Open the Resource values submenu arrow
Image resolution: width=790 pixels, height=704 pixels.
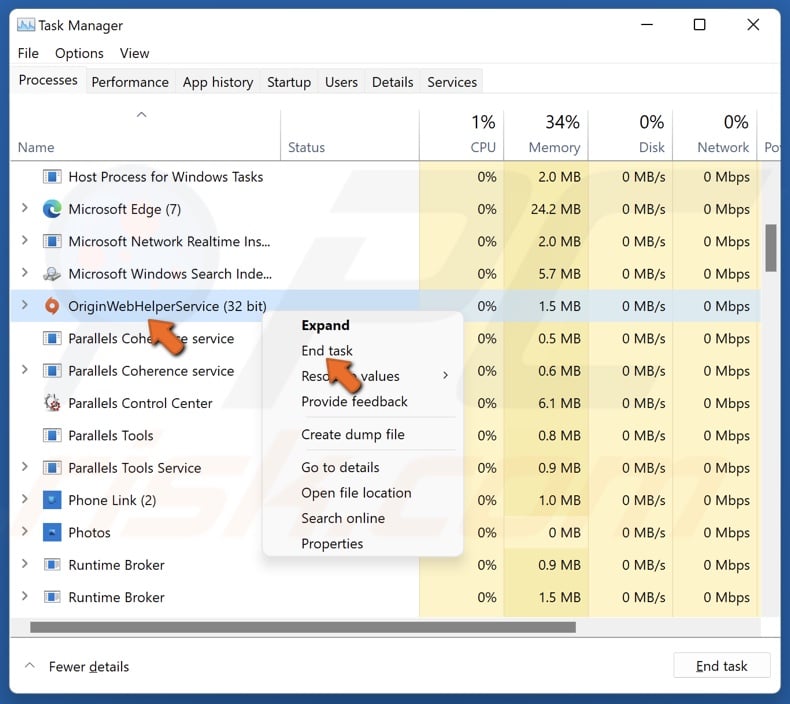pos(445,375)
